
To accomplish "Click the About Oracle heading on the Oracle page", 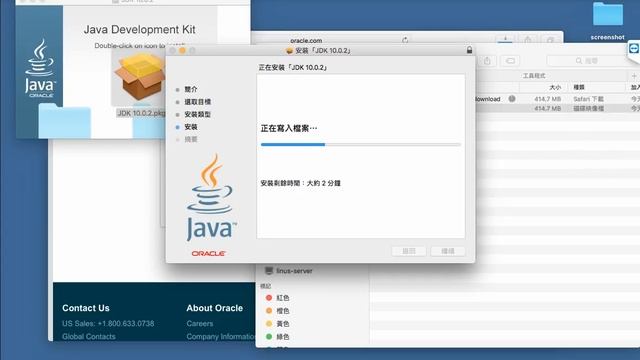I will pos(215,308).
